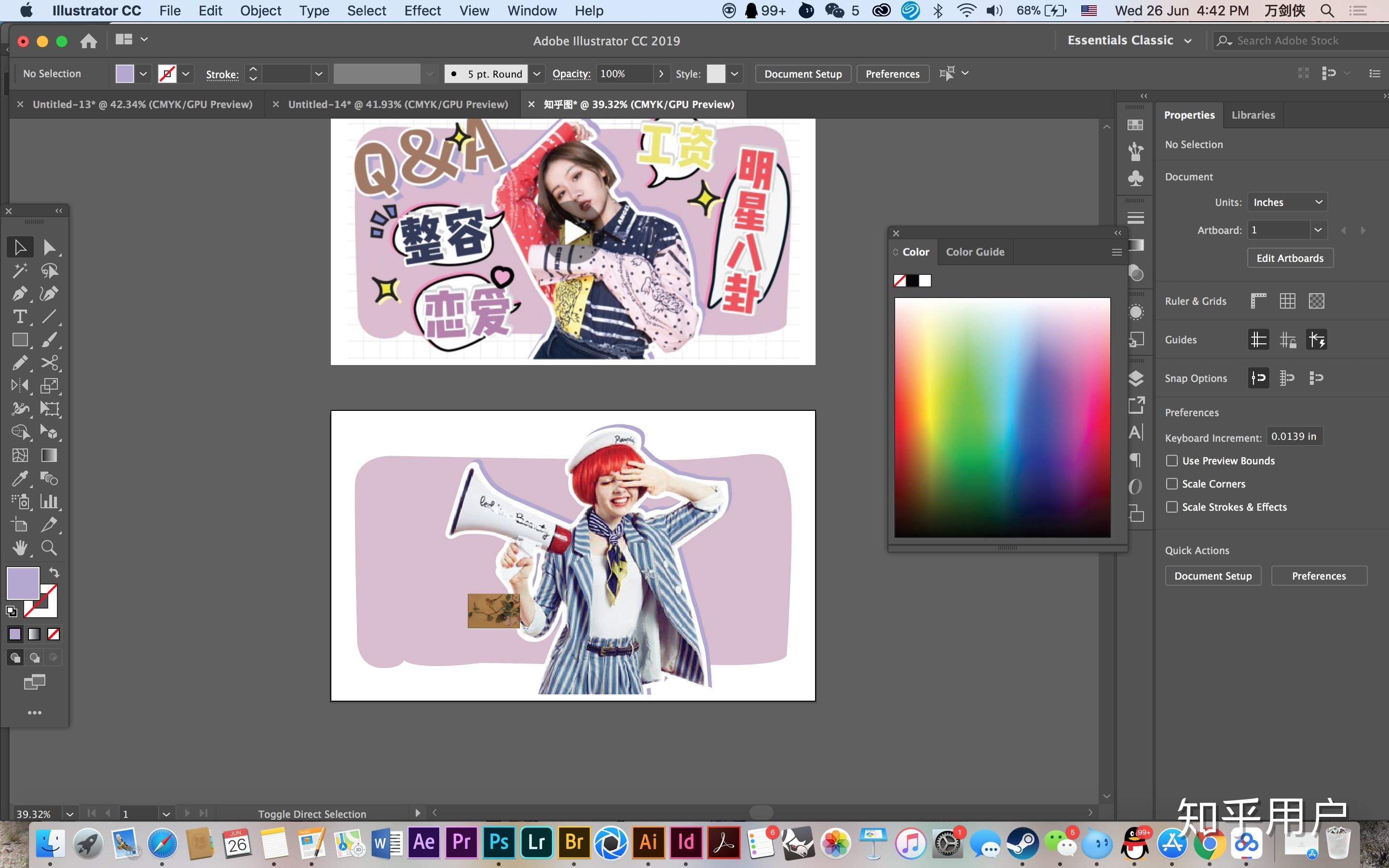This screenshot has width=1389, height=868.
Task: Pick a color from the spectrum
Action: point(1002,417)
